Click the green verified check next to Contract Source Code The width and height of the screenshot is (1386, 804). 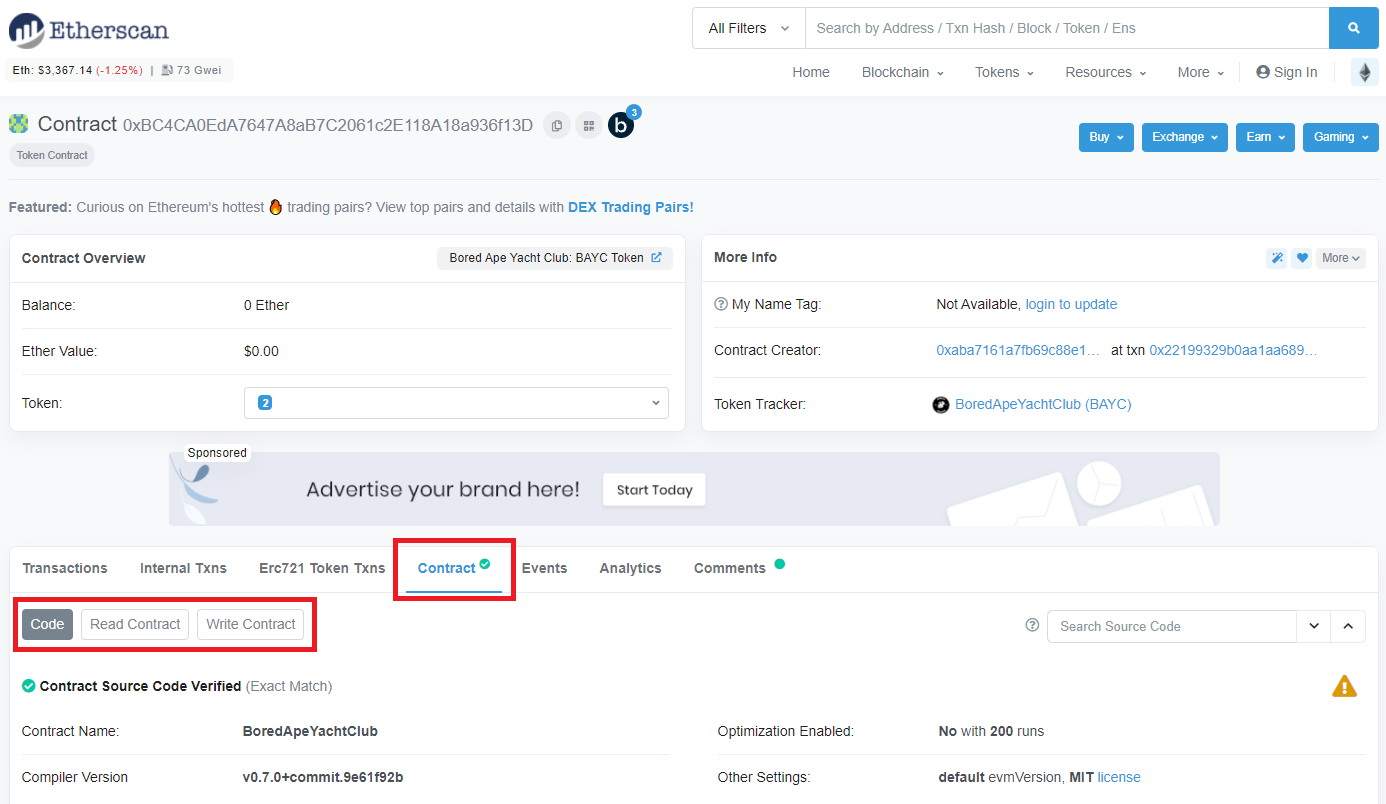(x=29, y=686)
